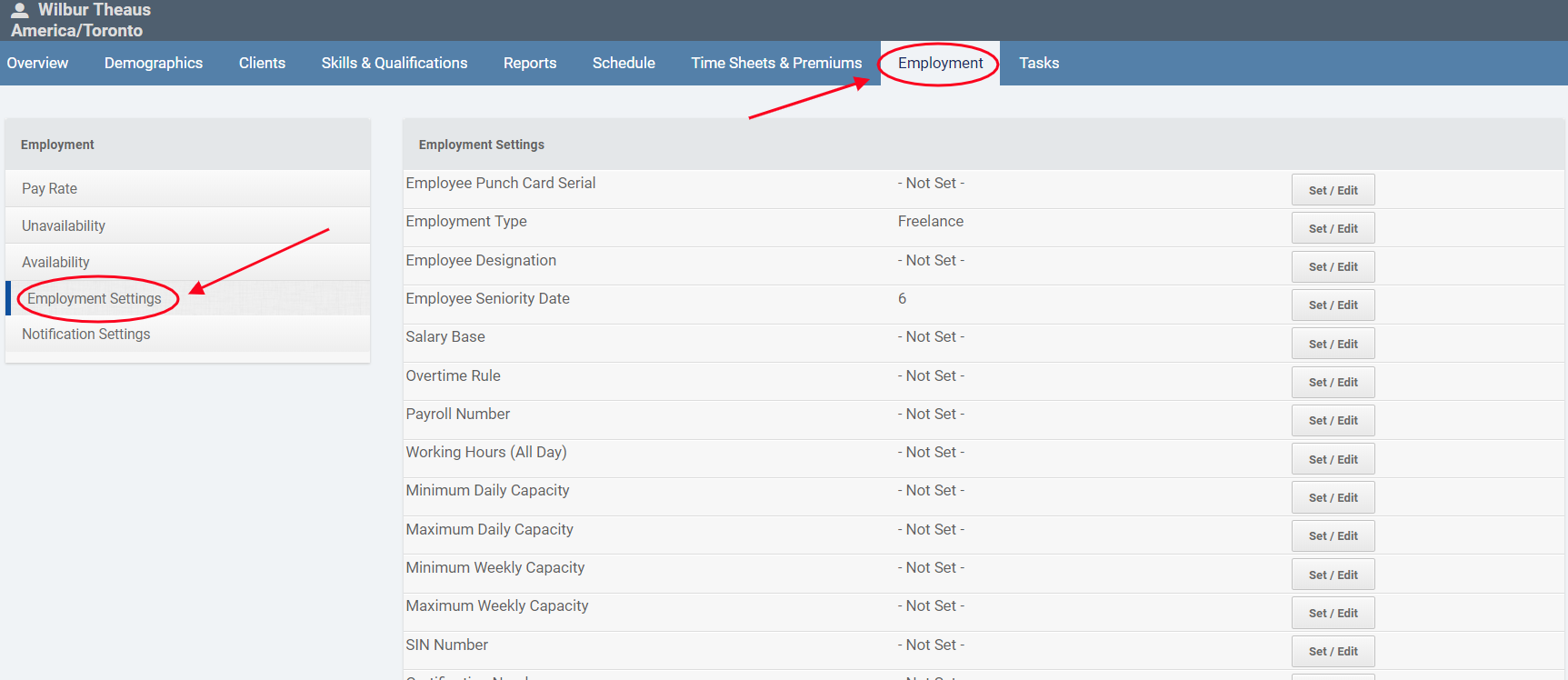Open the Overview tab
Screen dimensions: 1568x680
pyautogui.click(x=37, y=63)
